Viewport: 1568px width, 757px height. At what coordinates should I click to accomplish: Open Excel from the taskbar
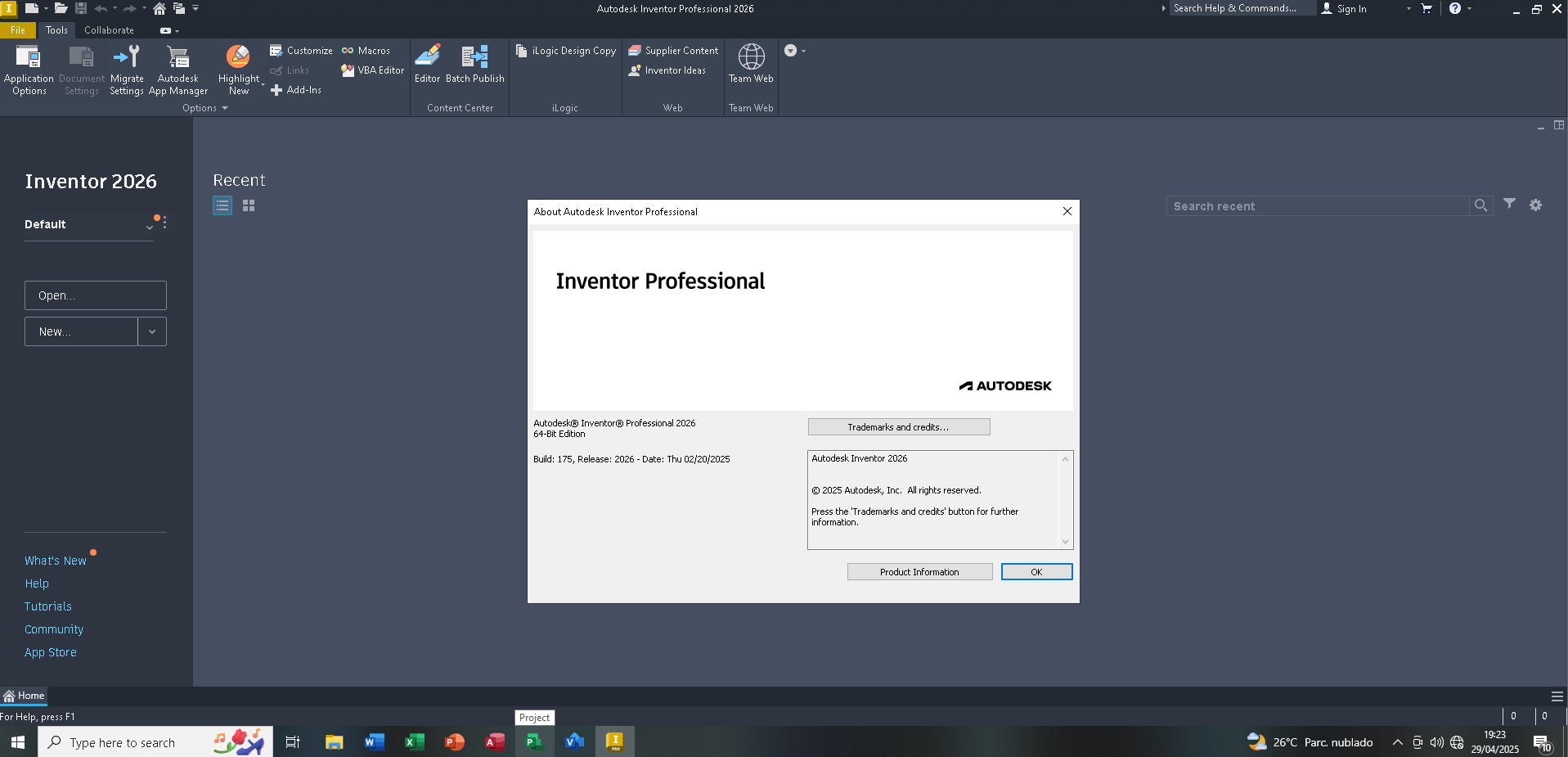[x=415, y=742]
